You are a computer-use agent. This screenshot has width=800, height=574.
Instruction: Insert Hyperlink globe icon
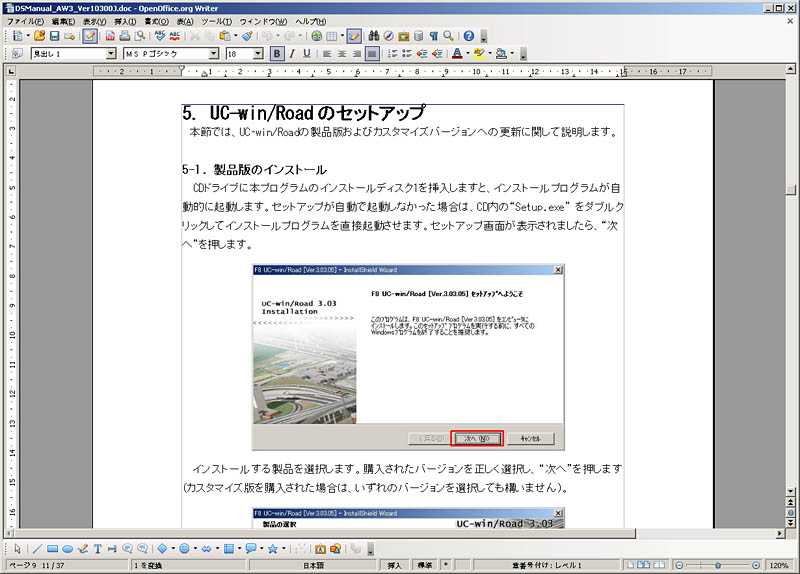point(316,36)
